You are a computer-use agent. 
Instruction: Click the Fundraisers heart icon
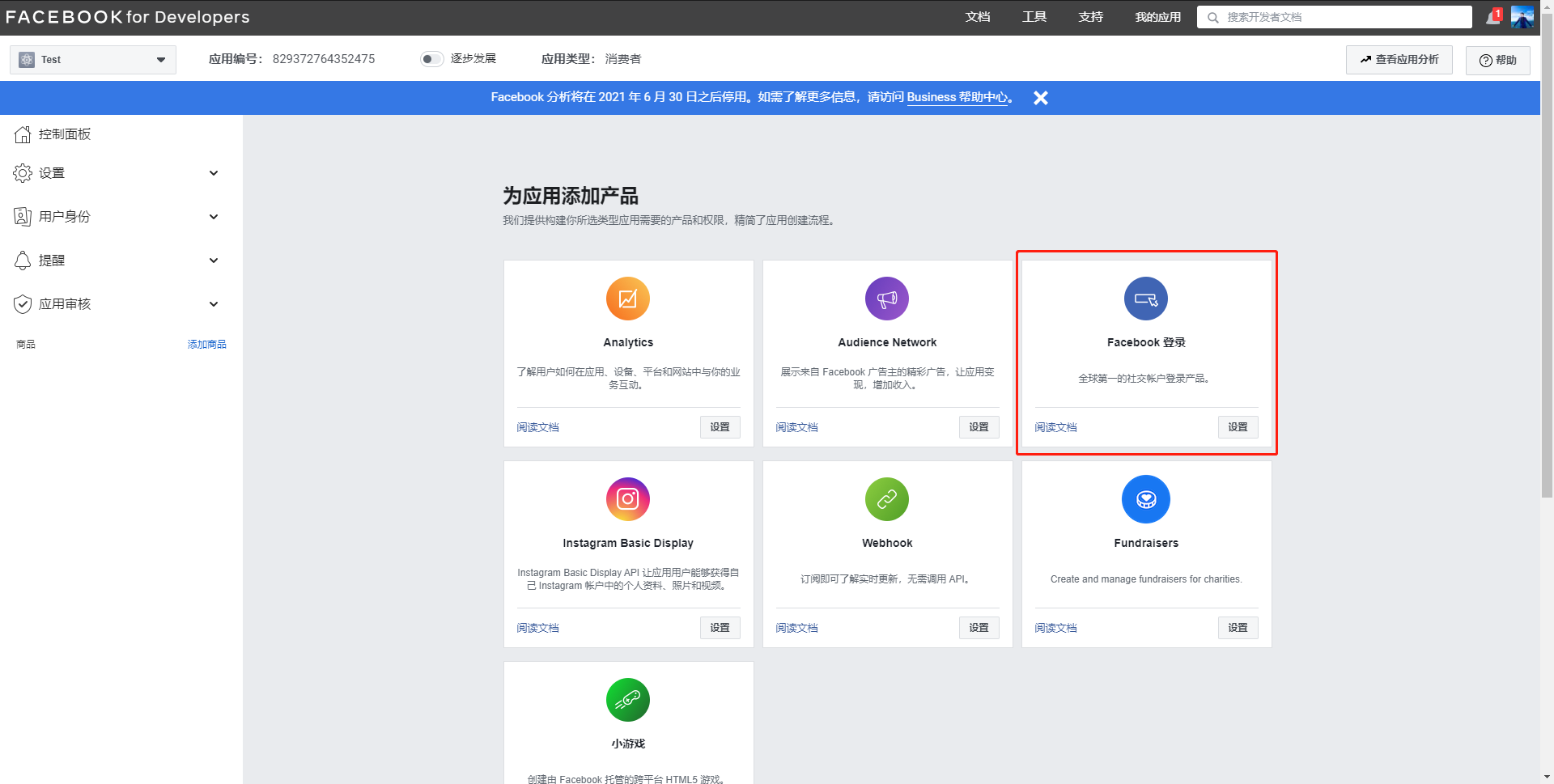point(1146,499)
